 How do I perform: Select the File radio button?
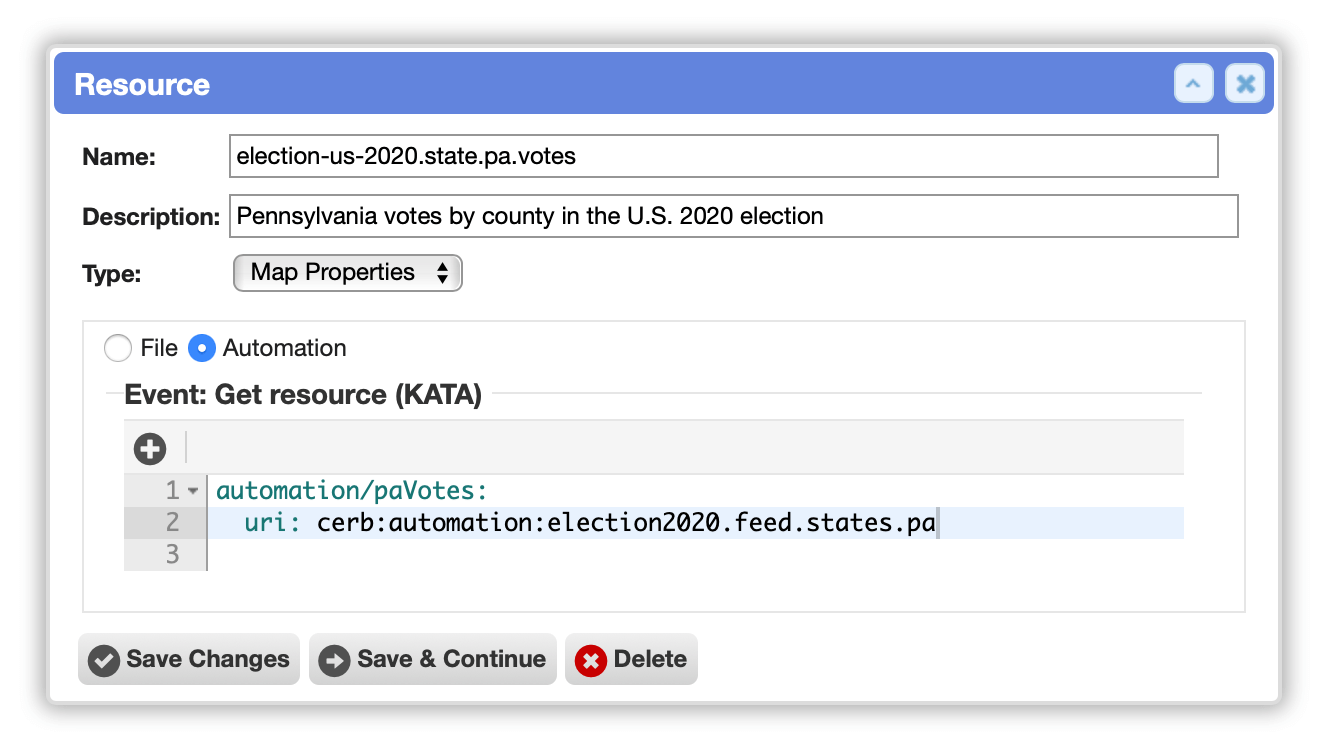(x=118, y=348)
